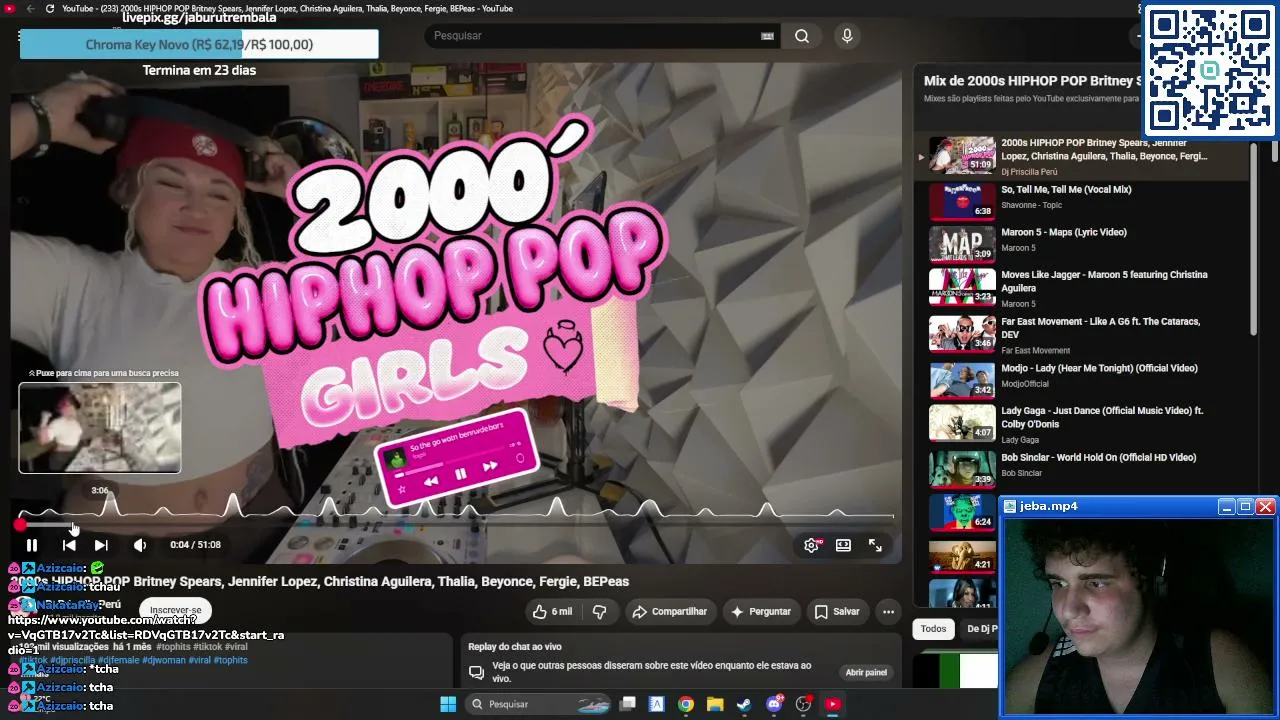1280x720 pixels.
Task: Open the YouTube app on the taskbar
Action: click(832, 704)
